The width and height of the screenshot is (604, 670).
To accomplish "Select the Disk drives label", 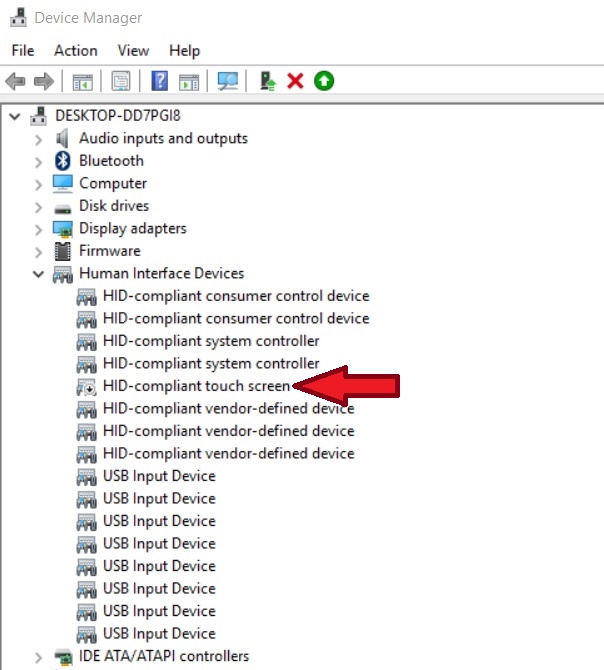I will pos(114,206).
